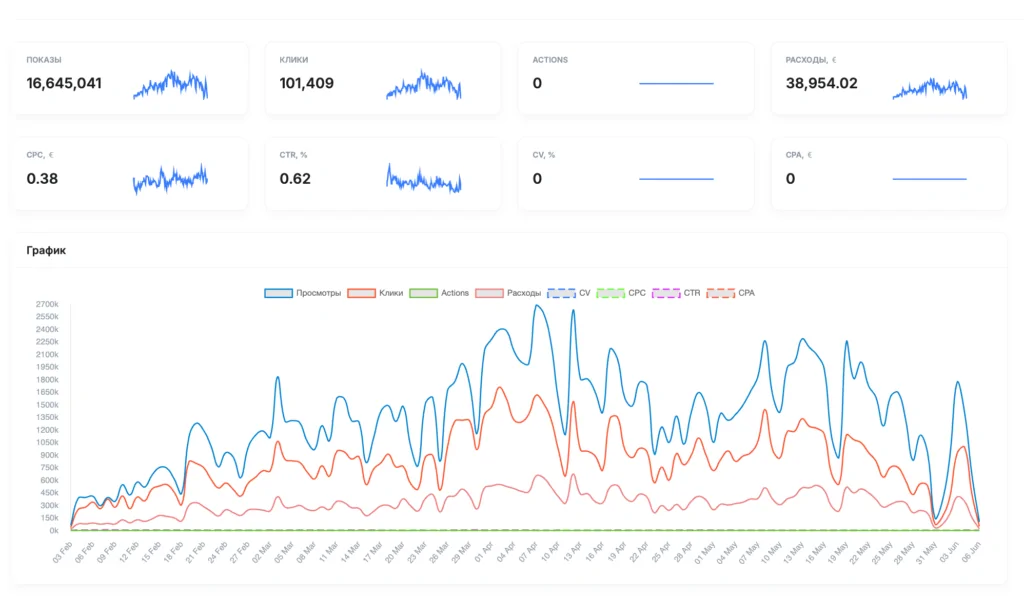Select the CTR value 0.62

pos(295,179)
